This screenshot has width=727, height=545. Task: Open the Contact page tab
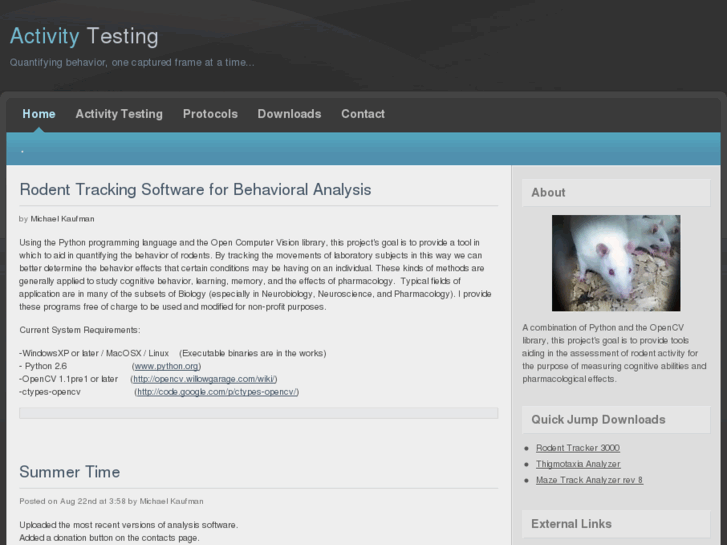[x=363, y=114]
